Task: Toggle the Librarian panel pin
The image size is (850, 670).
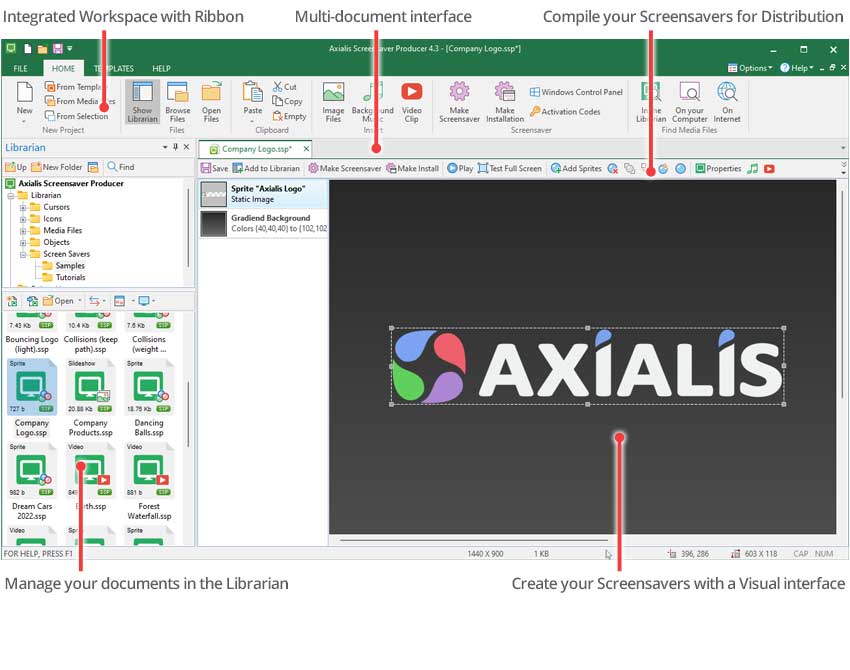Action: pyautogui.click(x=176, y=147)
